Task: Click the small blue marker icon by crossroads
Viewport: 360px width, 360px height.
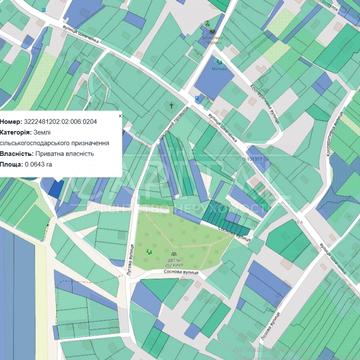Action: pos(199,98)
